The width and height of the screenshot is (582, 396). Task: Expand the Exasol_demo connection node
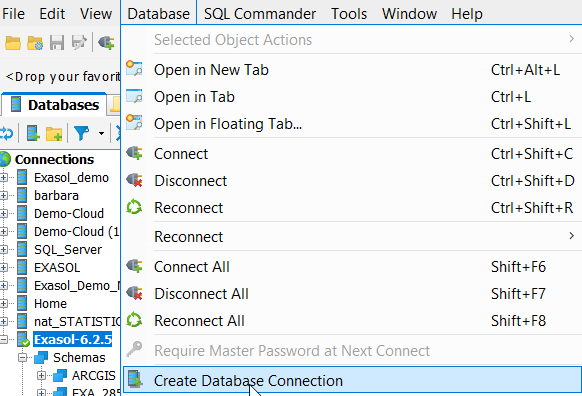pyautogui.click(x=3, y=178)
